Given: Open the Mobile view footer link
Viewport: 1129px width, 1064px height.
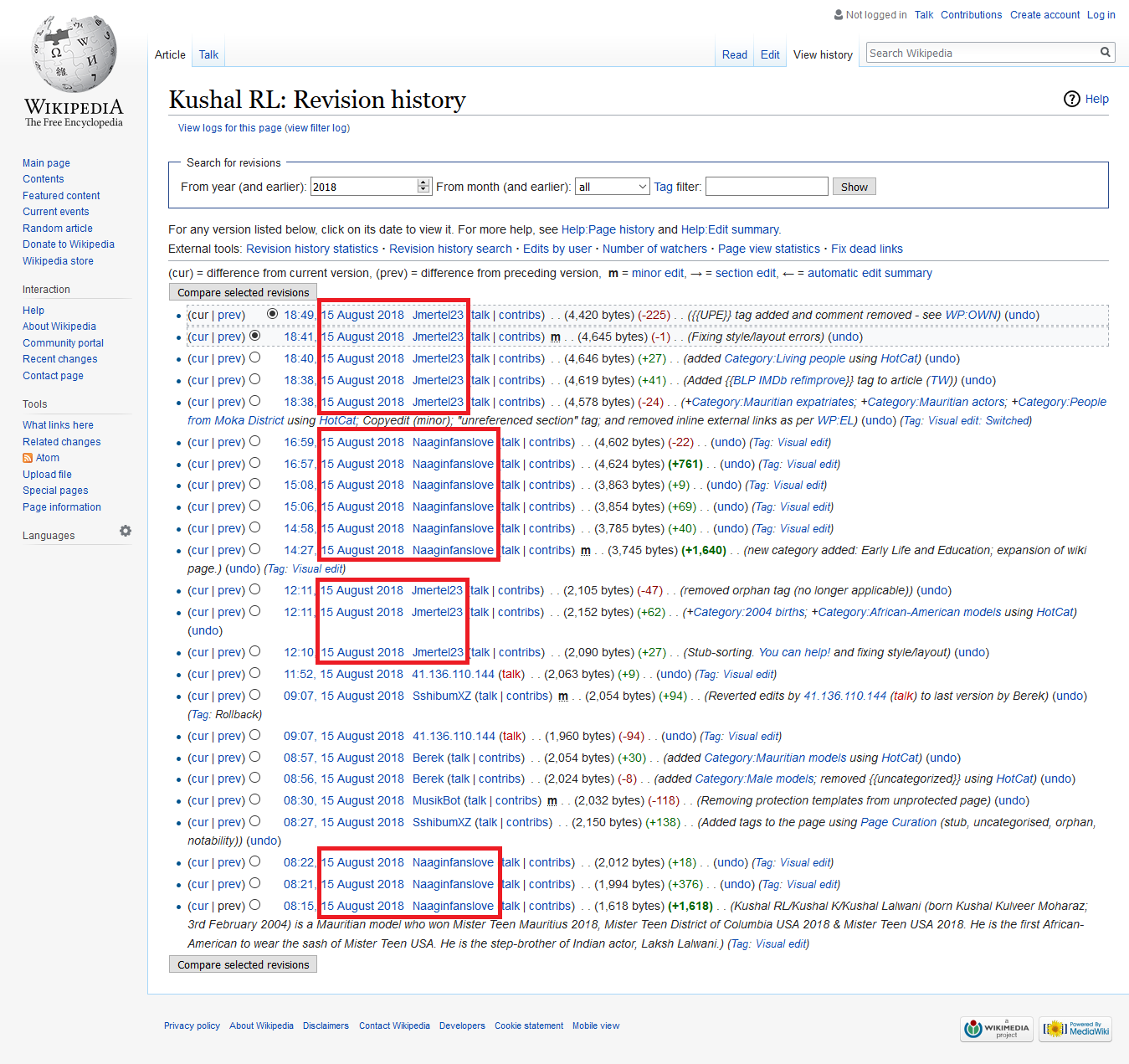Looking at the screenshot, I should pos(596,1025).
